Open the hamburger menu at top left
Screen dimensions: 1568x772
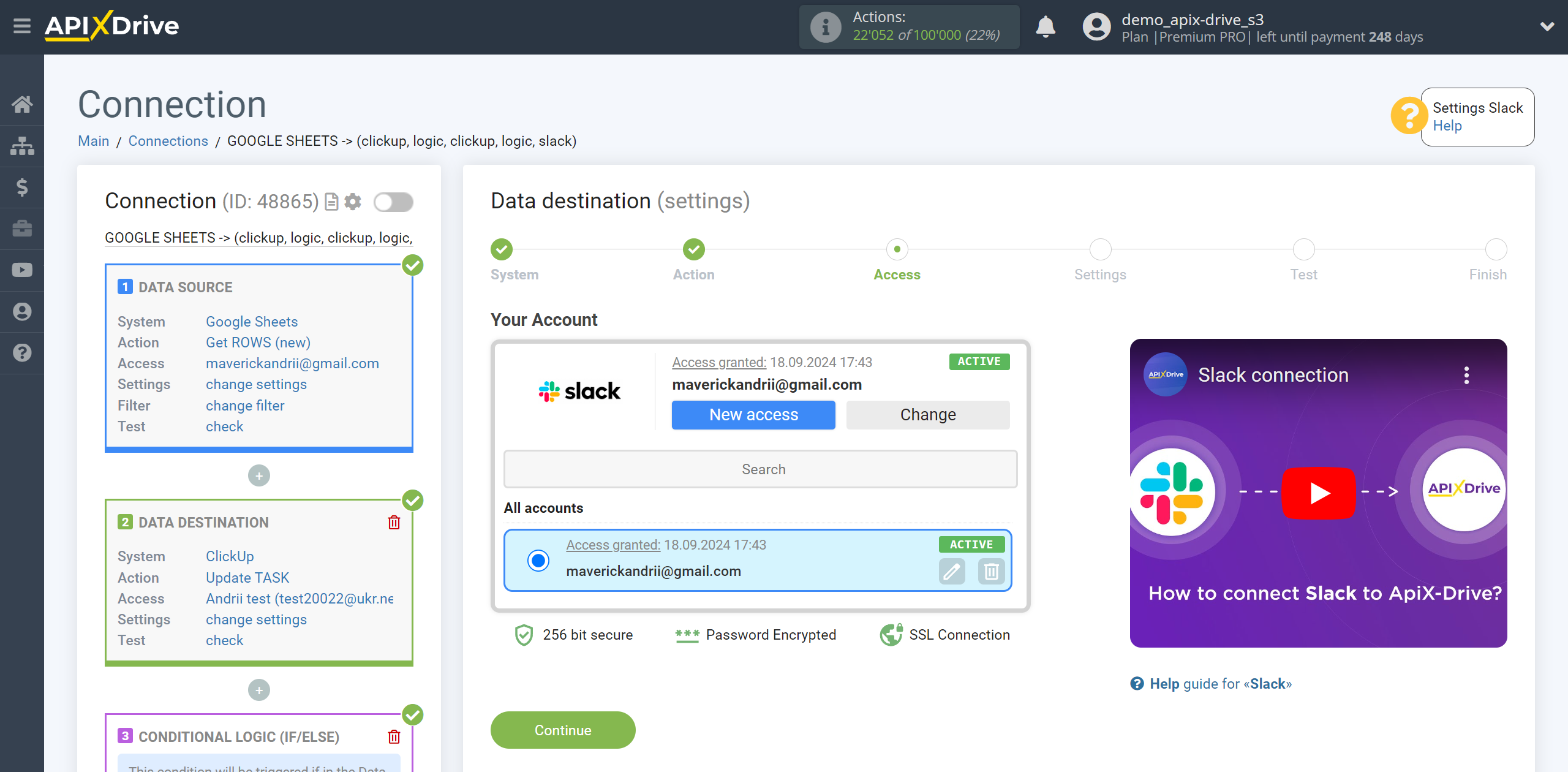pyautogui.click(x=22, y=27)
